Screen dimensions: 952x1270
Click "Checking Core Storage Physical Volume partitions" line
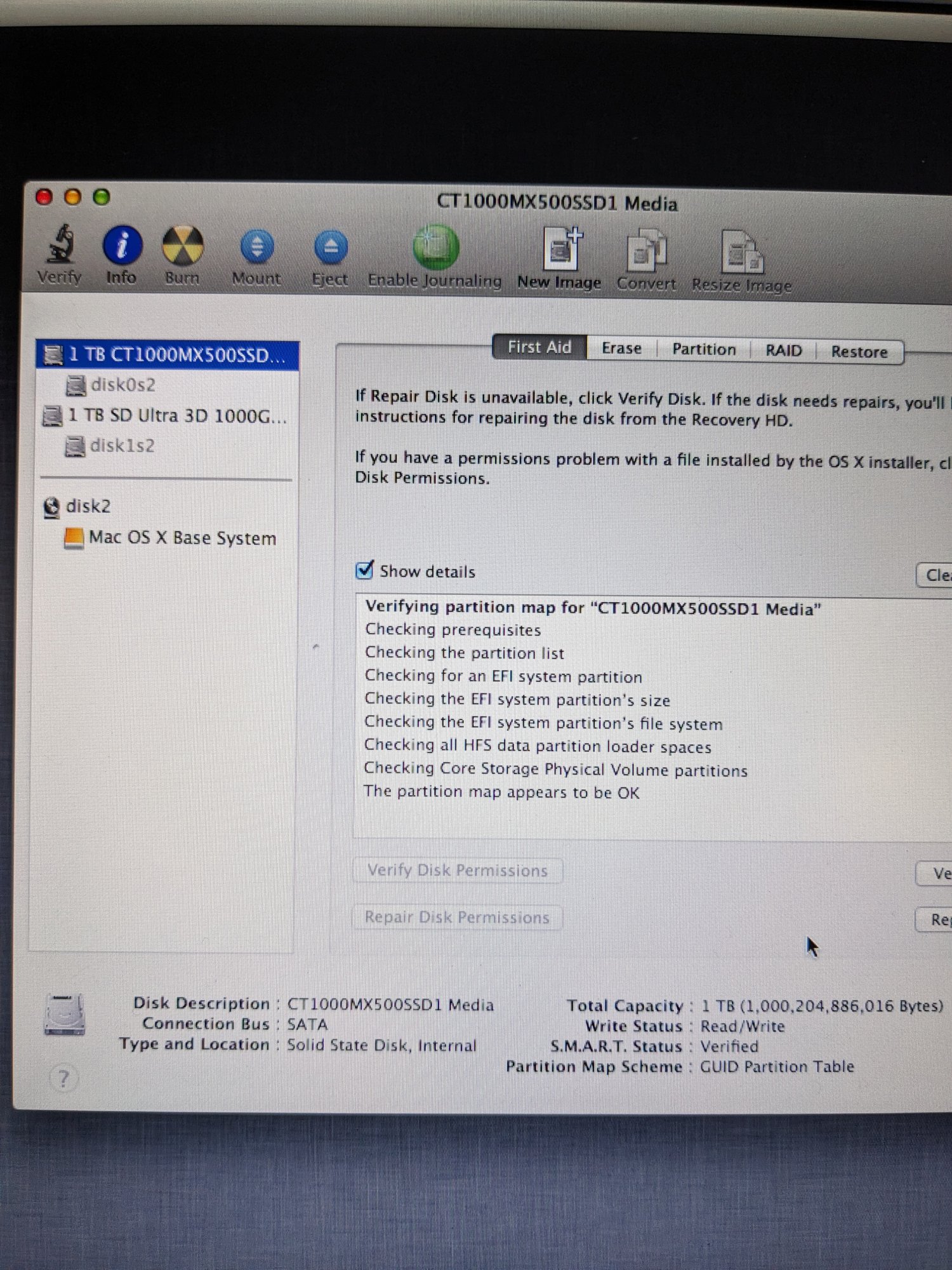pos(555,769)
